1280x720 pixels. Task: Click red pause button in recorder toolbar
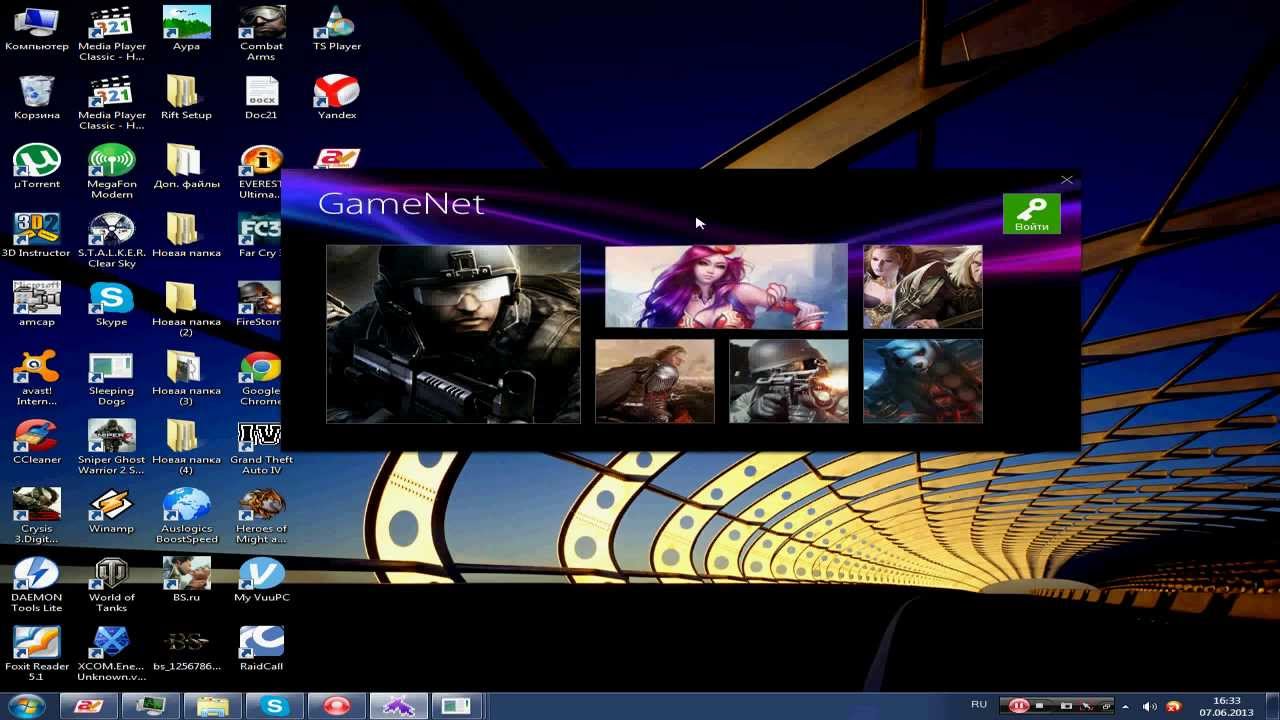click(1018, 706)
